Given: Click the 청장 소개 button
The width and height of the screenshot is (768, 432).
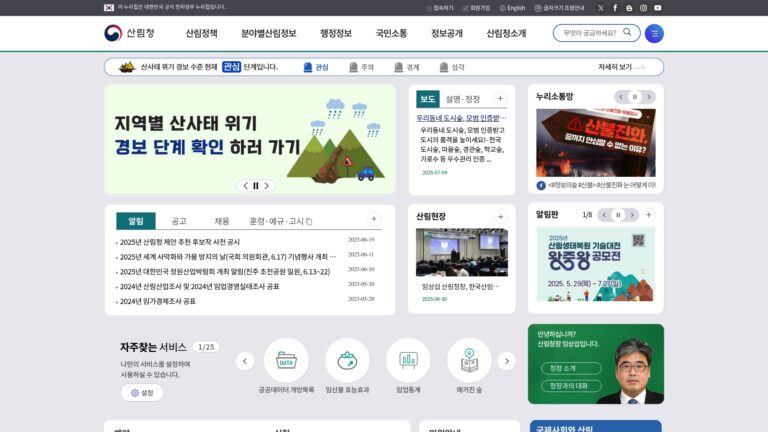Looking at the screenshot, I should (571, 368).
